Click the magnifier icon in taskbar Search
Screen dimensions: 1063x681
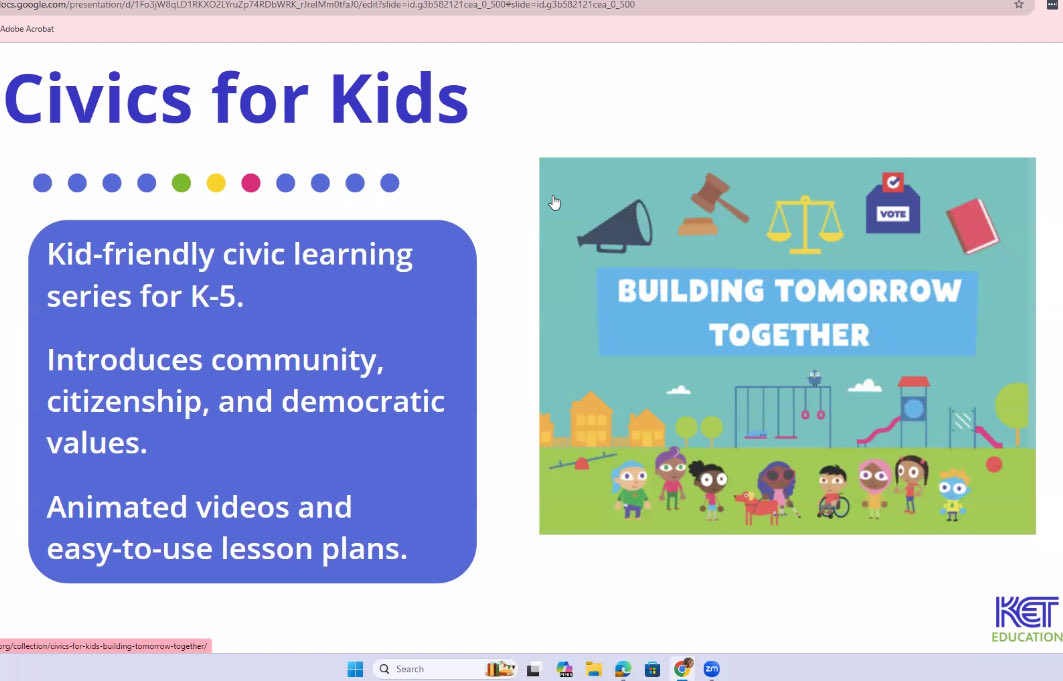pos(384,669)
